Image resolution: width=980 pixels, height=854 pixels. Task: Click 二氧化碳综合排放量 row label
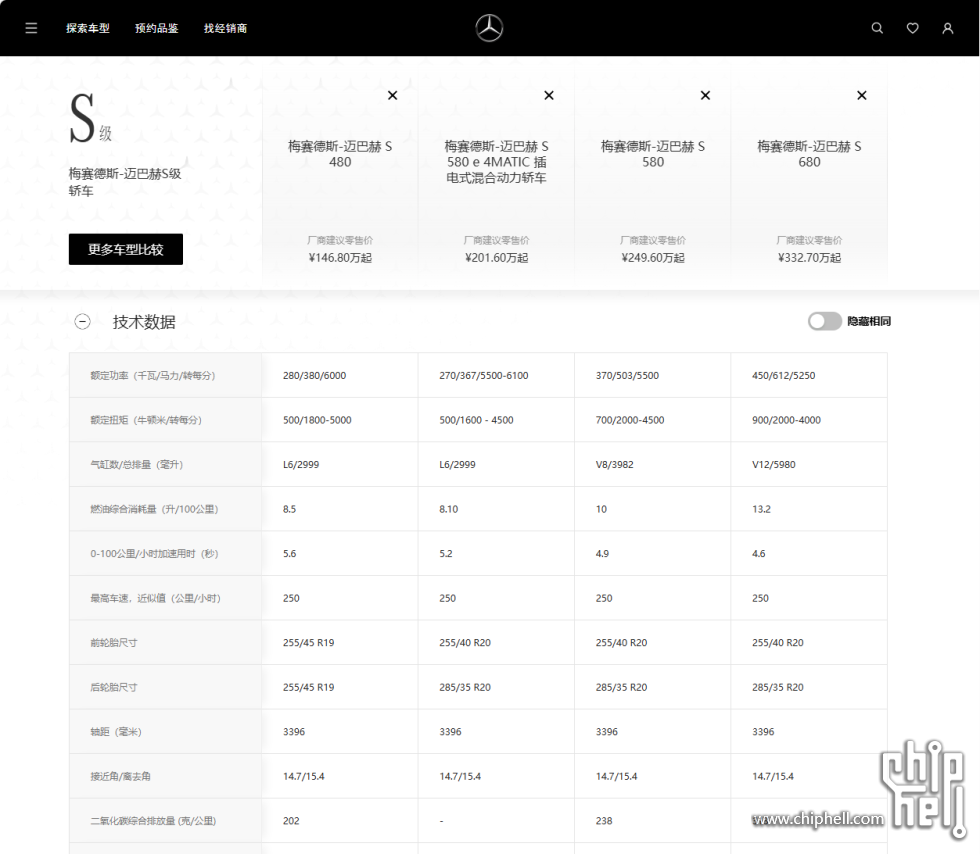point(153,821)
